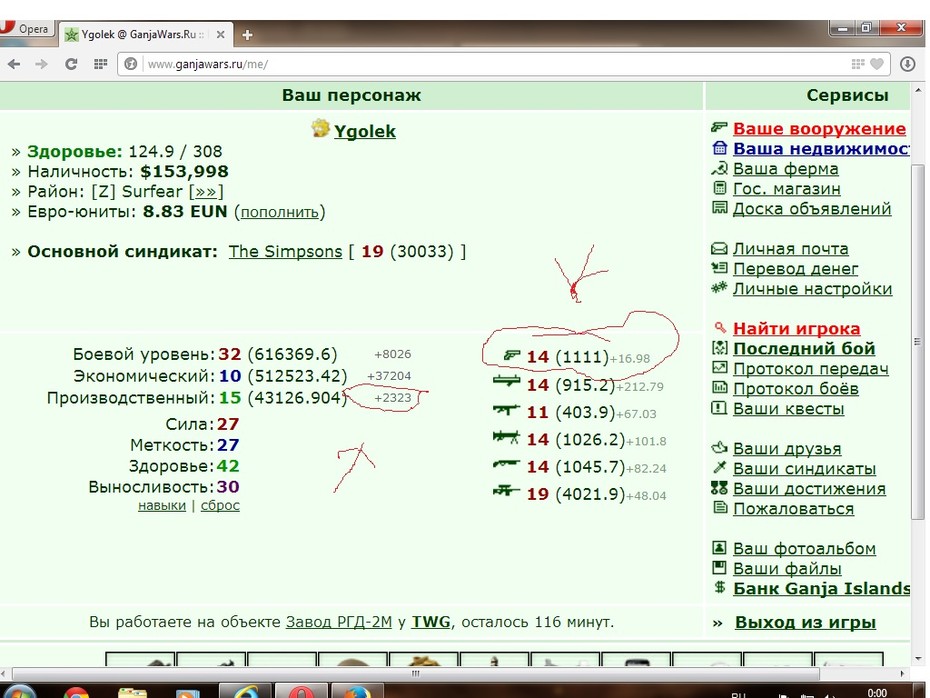This screenshot has width=930, height=698.
Task: Click the cash amount $153,998
Action: click(x=184, y=172)
